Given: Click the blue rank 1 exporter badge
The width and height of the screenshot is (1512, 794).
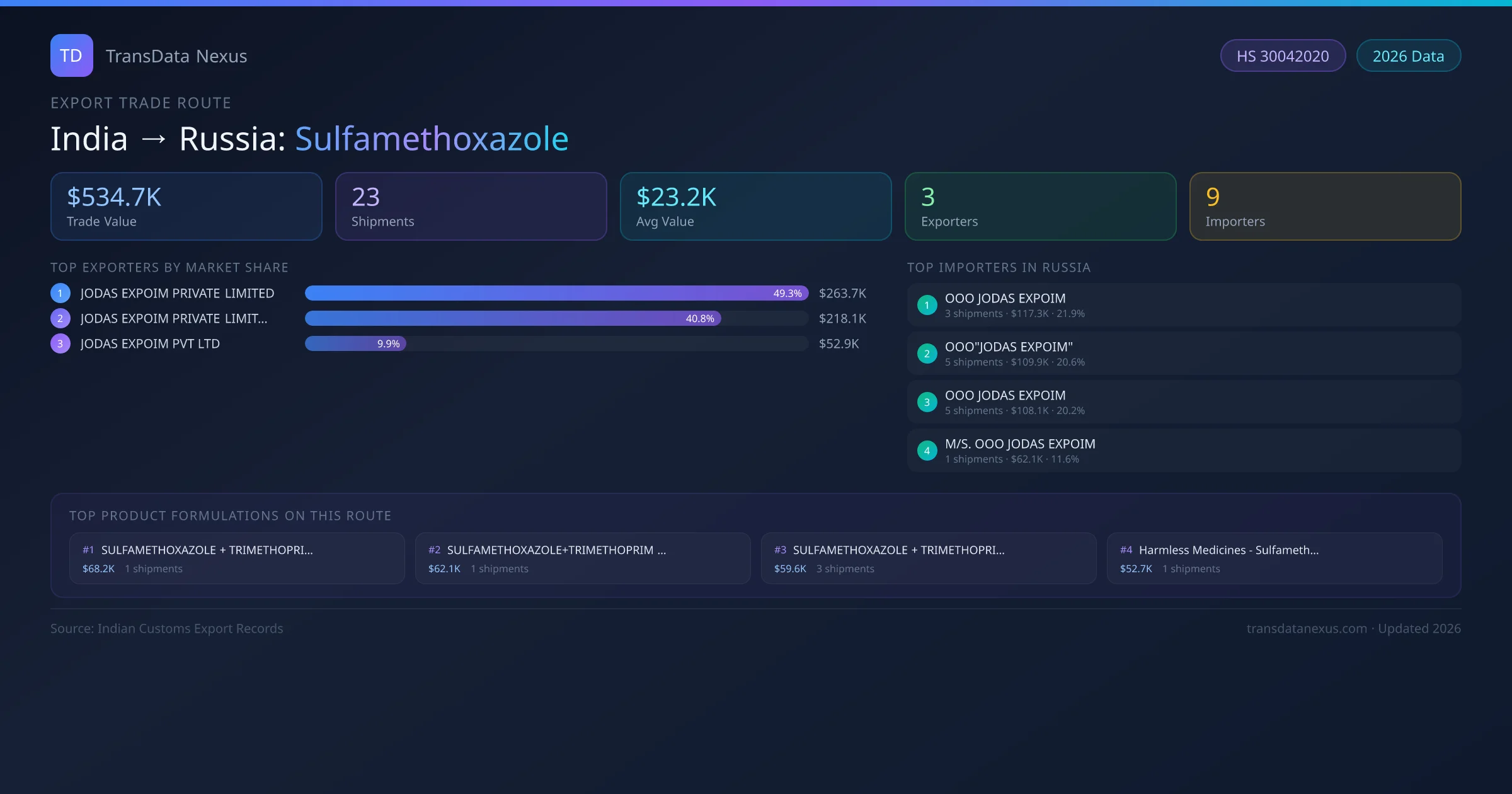Looking at the screenshot, I should click(x=60, y=293).
